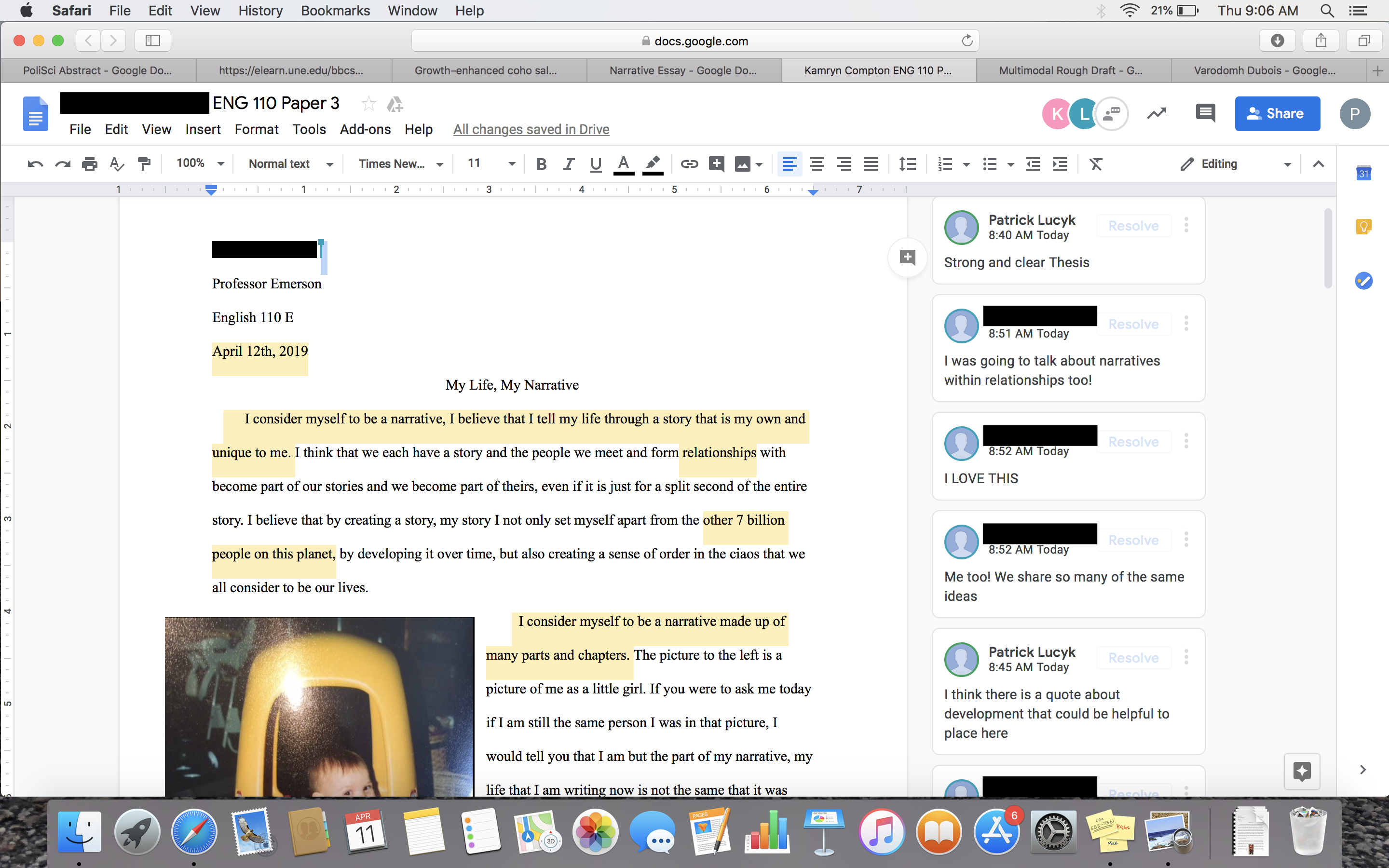Viewport: 1389px width, 868px height.
Task: Click the activity dashboard trend icon
Action: [x=1157, y=113]
